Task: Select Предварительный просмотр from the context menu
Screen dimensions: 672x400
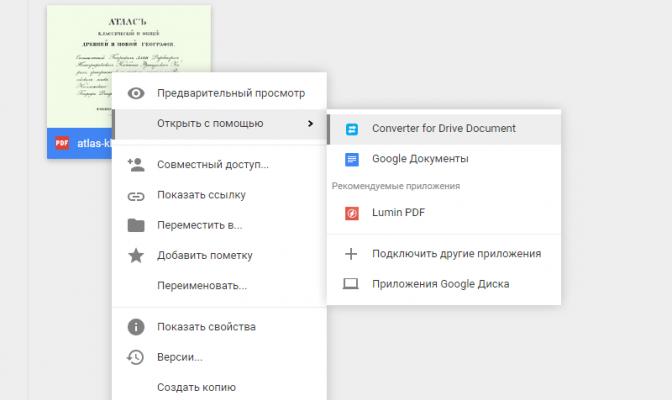Action: 219,93
